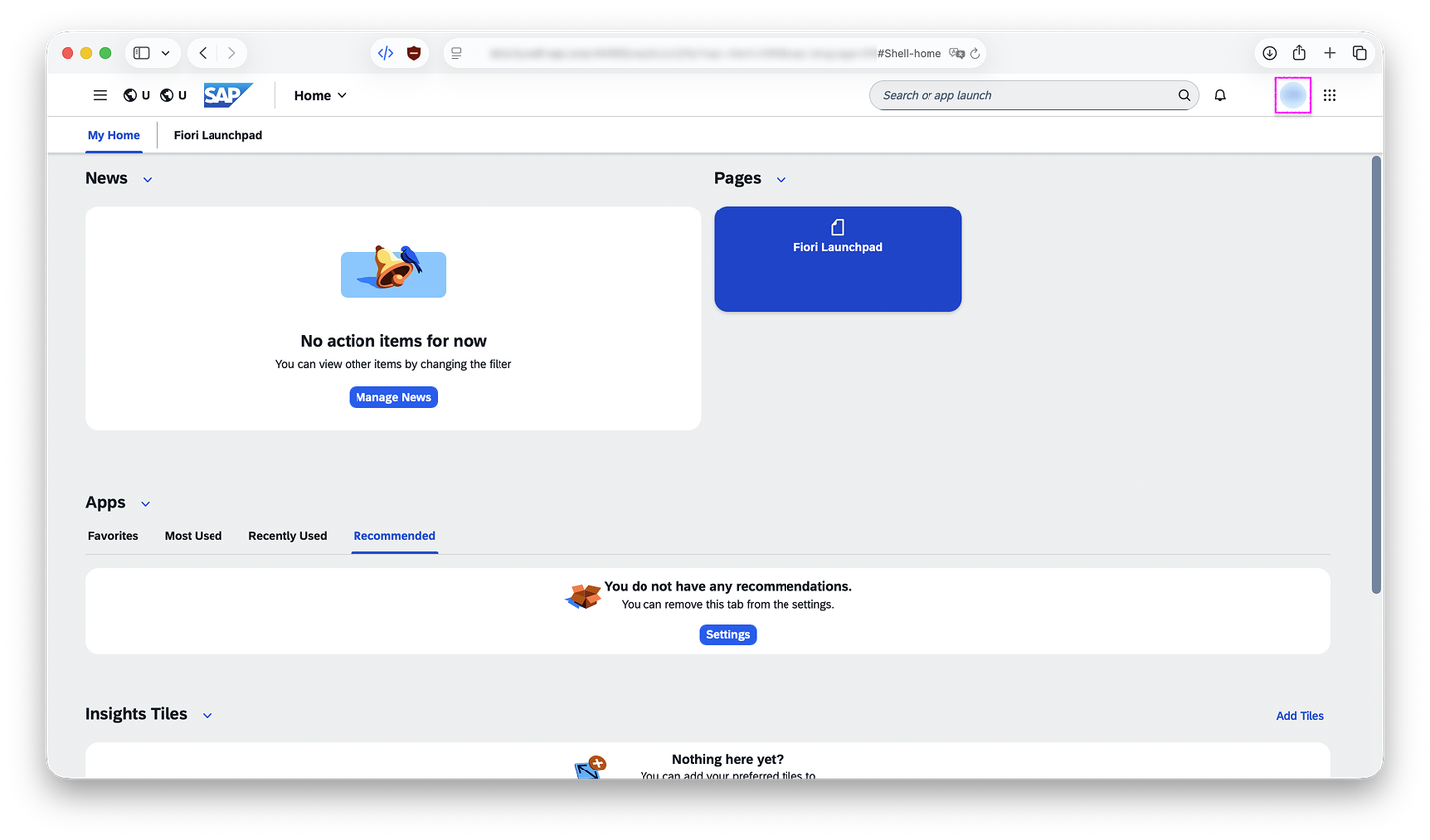This screenshot has width=1430, height=840.
Task: Click the translate icon in address bar
Action: (x=956, y=53)
